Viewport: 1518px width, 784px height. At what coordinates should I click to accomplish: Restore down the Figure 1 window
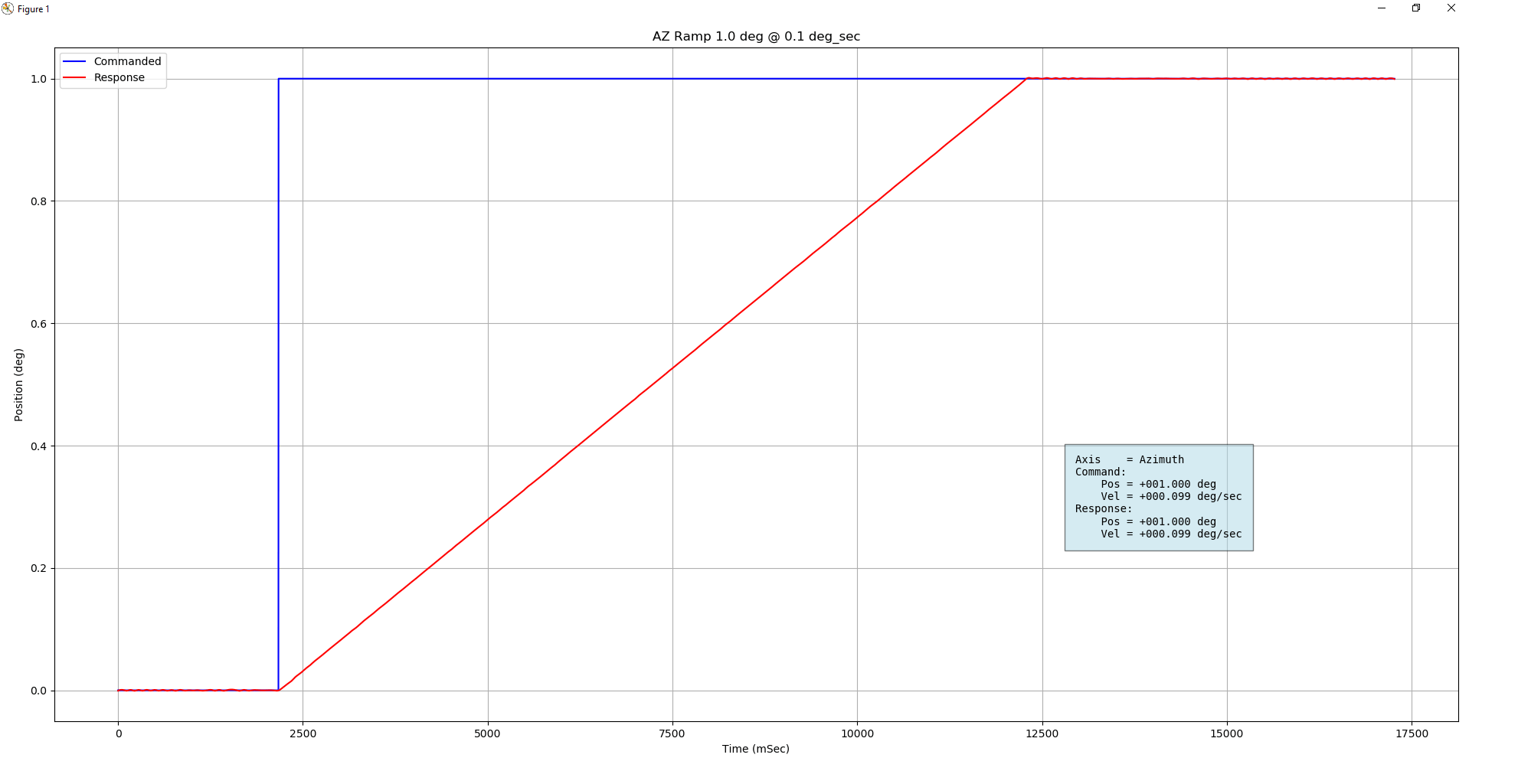click(x=1416, y=8)
